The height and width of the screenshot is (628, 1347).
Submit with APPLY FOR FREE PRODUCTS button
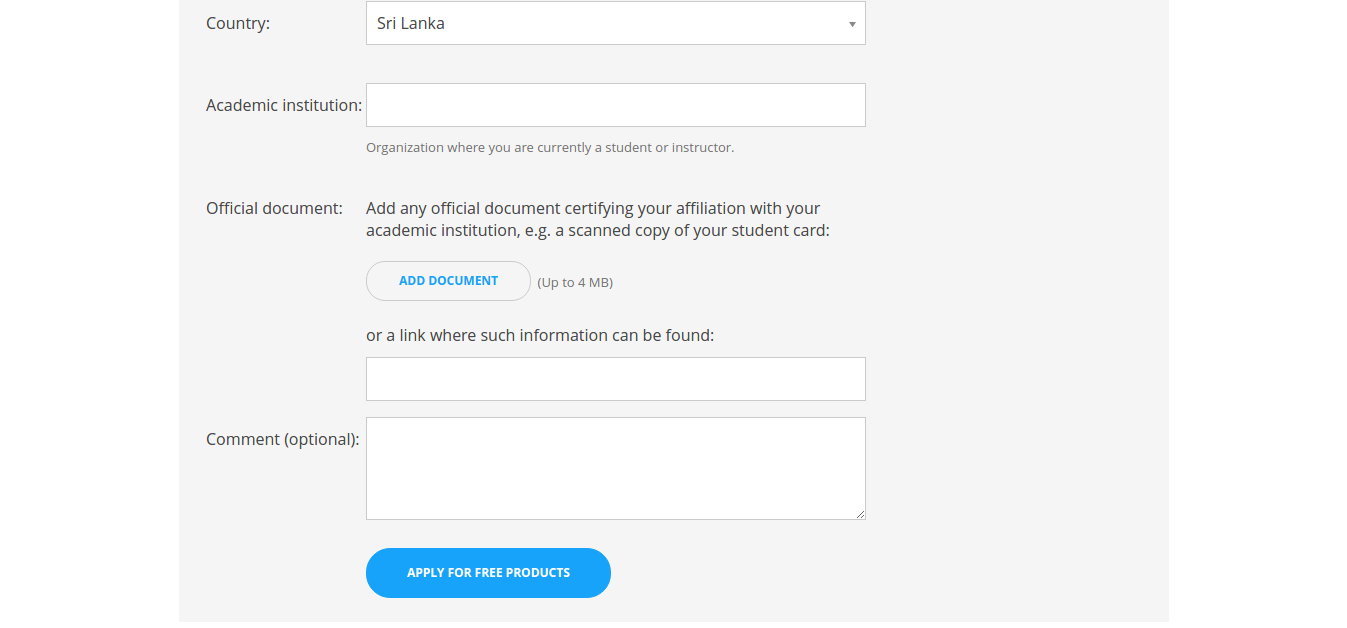point(488,573)
